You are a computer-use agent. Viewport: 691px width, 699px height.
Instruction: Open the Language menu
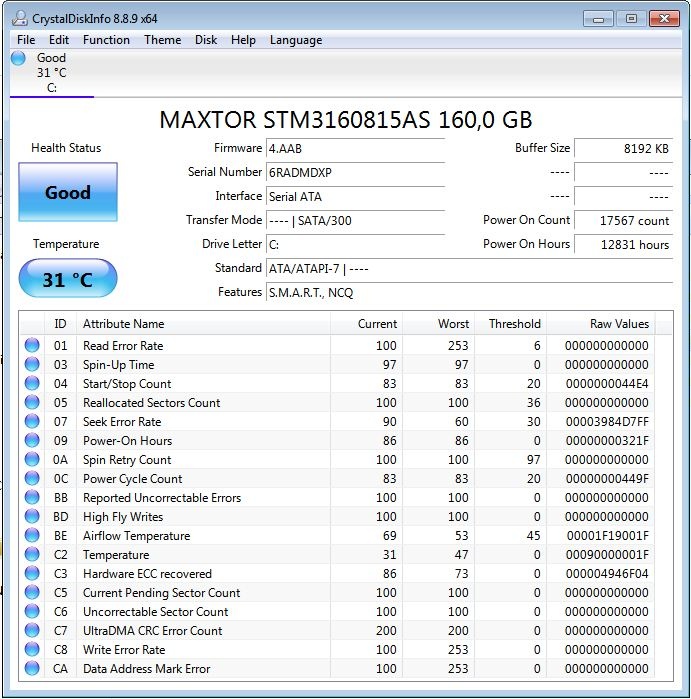[x=296, y=40]
